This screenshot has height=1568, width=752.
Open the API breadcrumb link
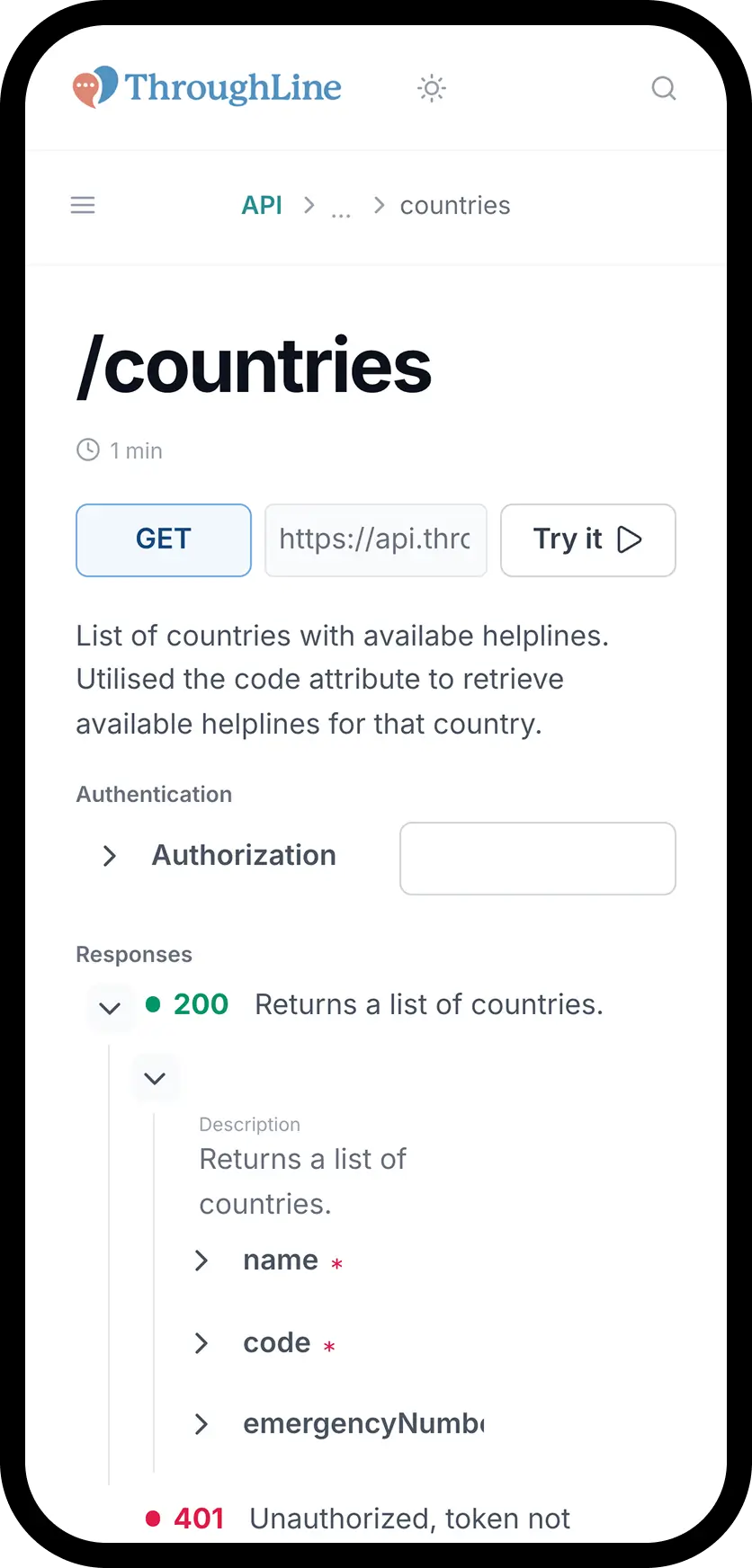261,205
